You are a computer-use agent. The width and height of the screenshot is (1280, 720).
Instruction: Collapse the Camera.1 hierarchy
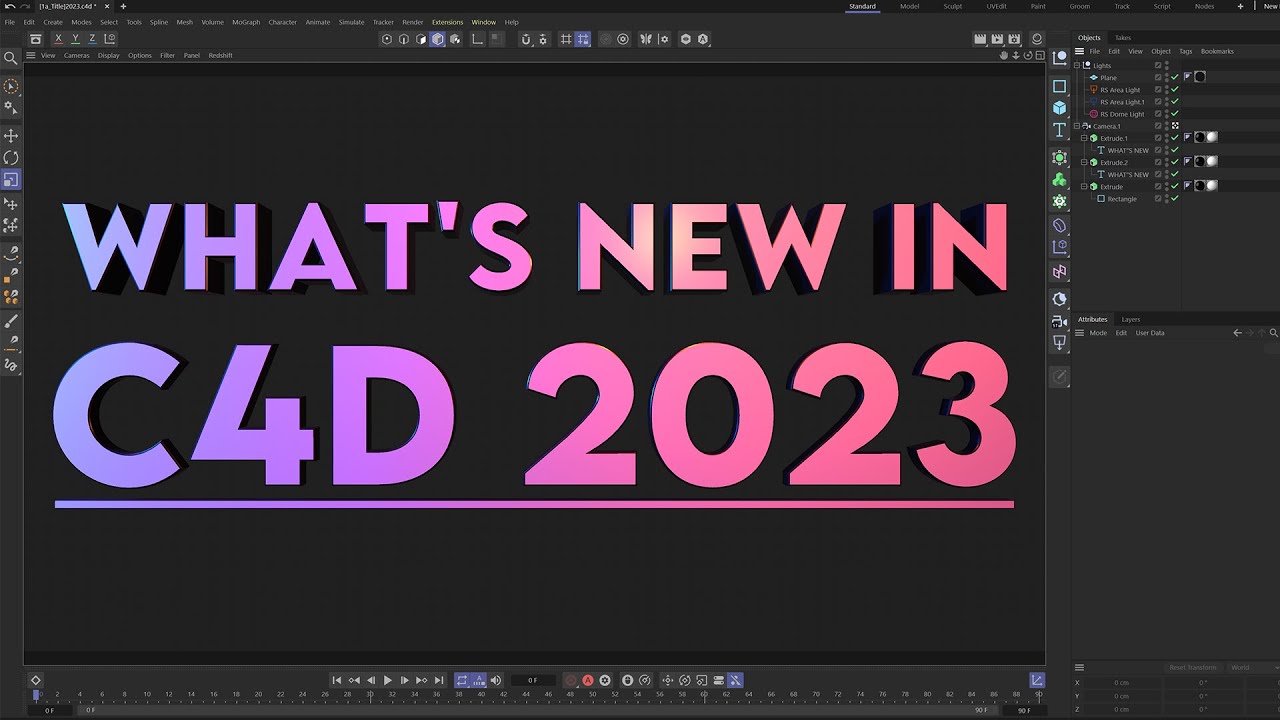point(1077,126)
